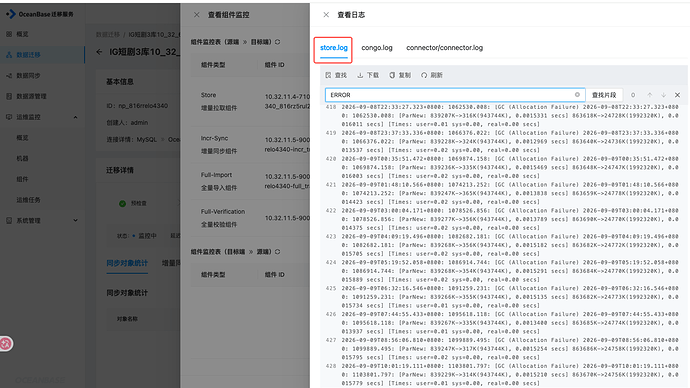Open 概览 under 运维监控
This screenshot has width=690, height=388.
pyautogui.click(x=22, y=138)
